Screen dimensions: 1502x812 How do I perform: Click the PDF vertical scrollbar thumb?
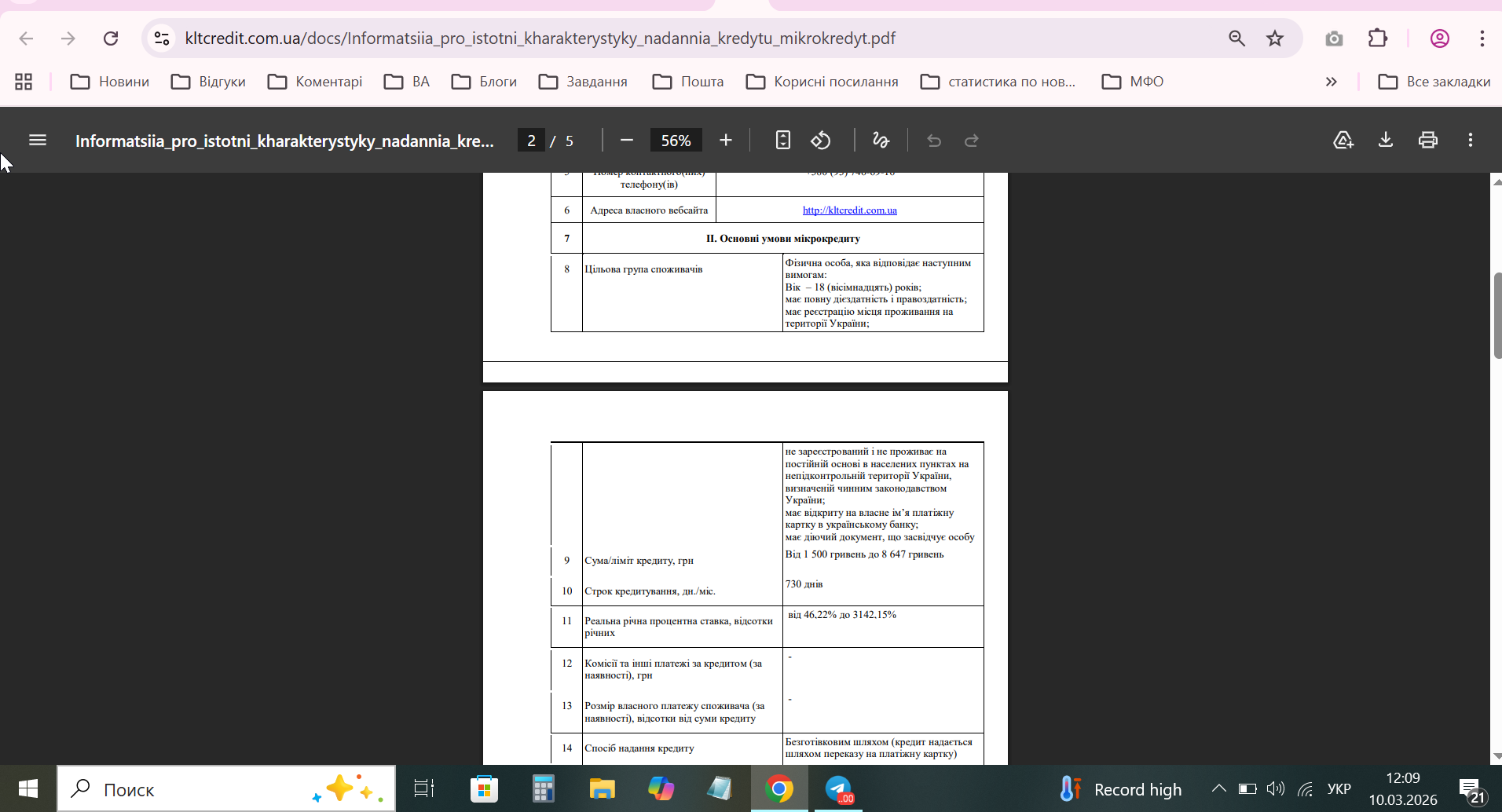coord(1497,316)
